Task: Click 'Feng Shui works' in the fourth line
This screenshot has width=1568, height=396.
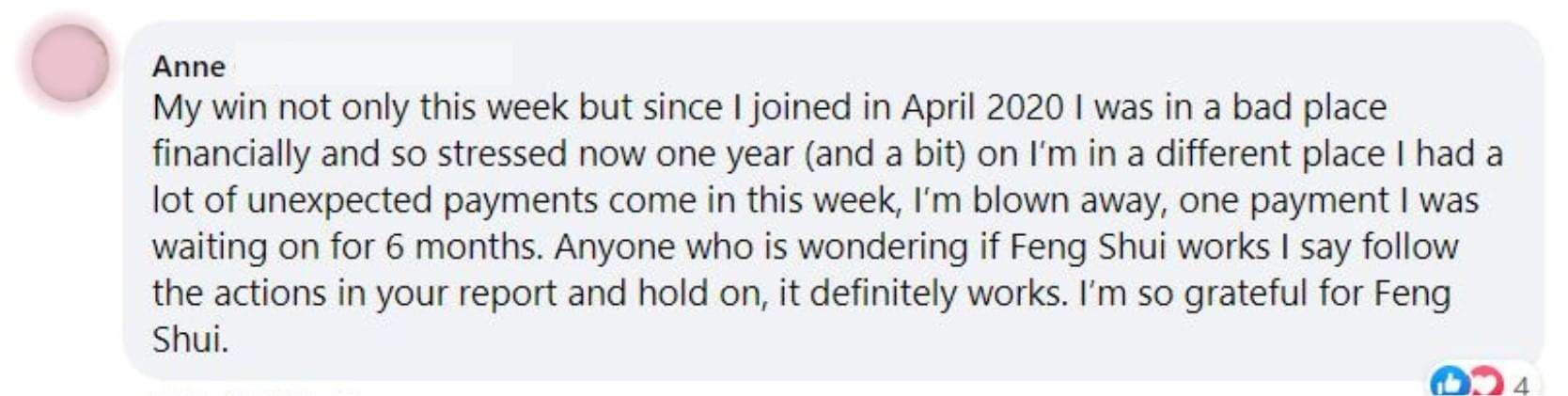Action: [x=1139, y=246]
